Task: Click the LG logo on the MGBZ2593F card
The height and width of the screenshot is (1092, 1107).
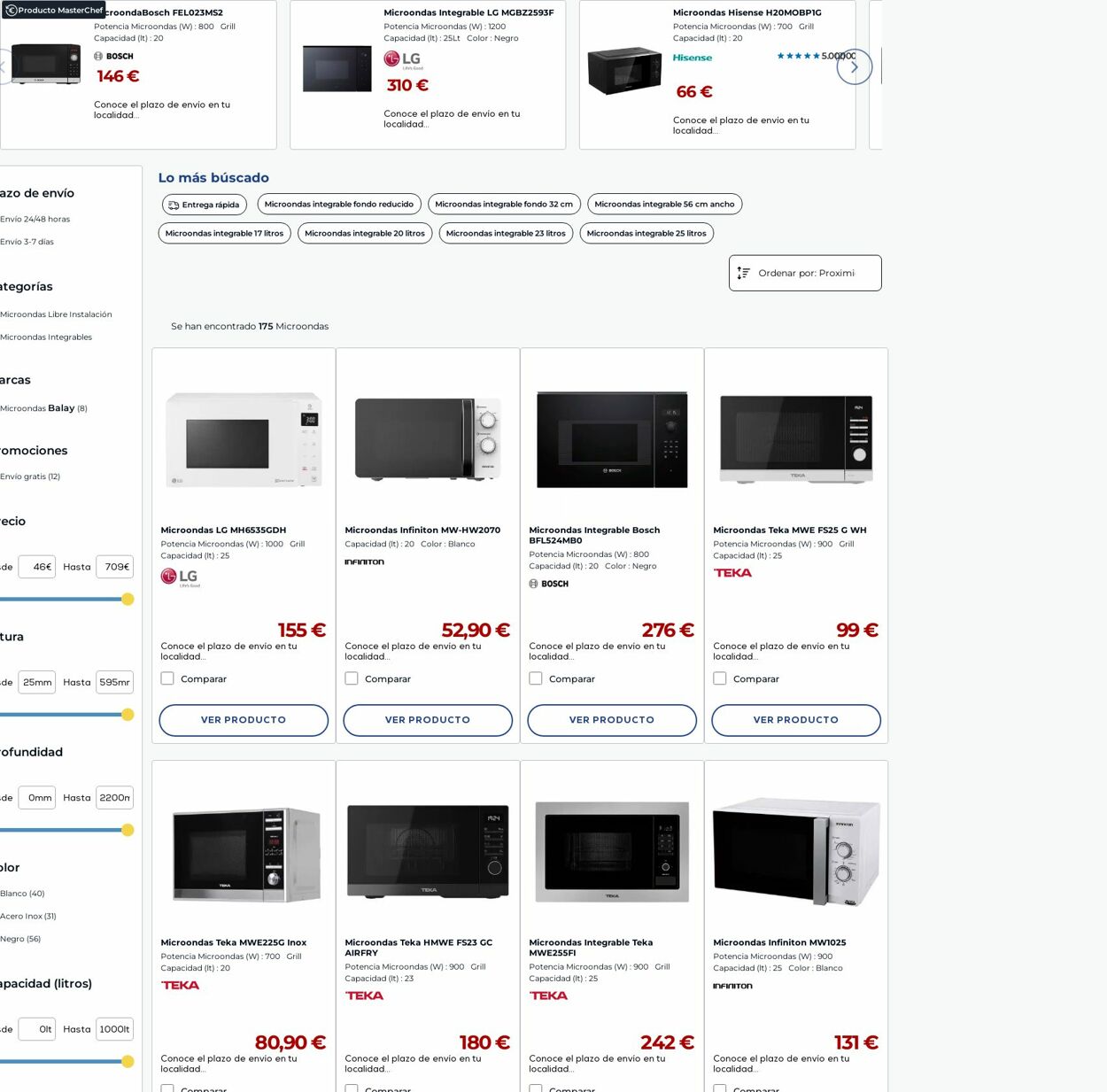Action: tap(403, 59)
